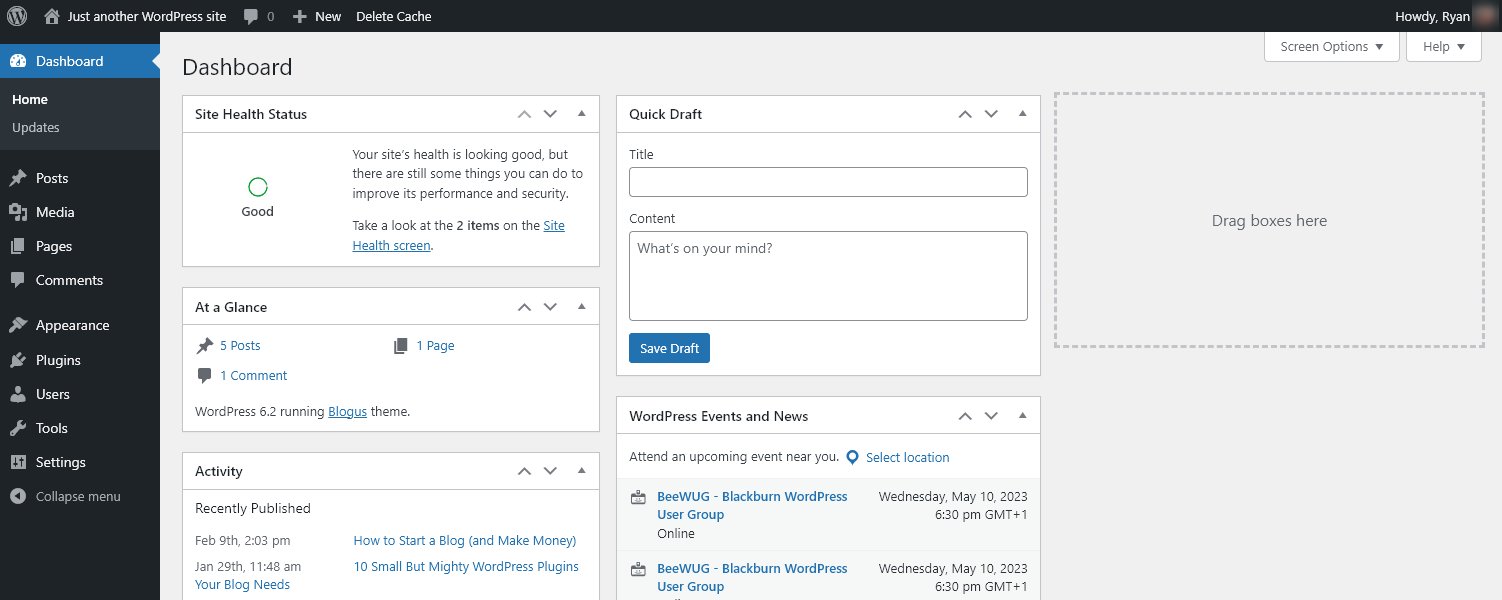Open the New menu in the admin bar
Viewport: 1502px width, 600px height.
(316, 16)
